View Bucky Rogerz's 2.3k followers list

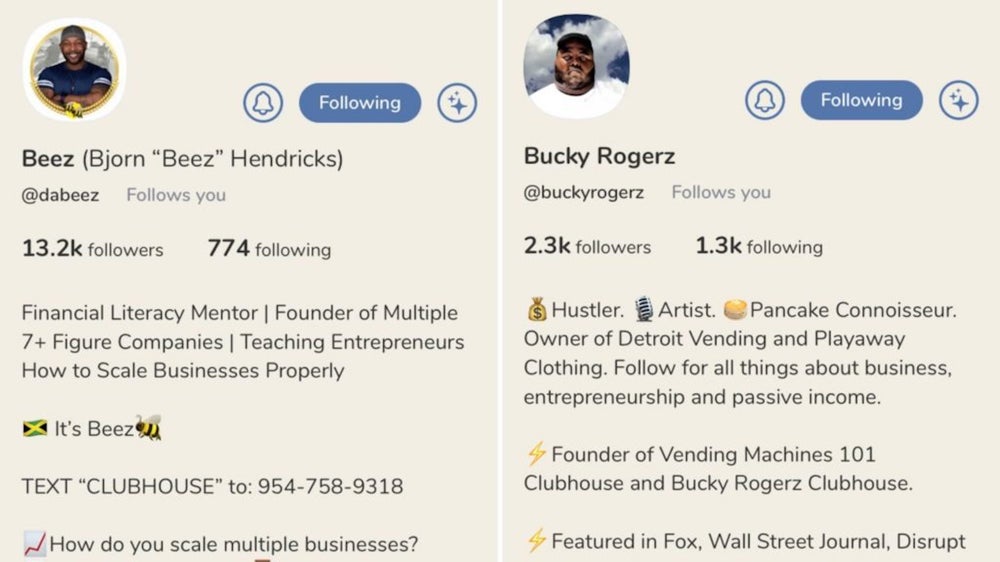coord(587,246)
